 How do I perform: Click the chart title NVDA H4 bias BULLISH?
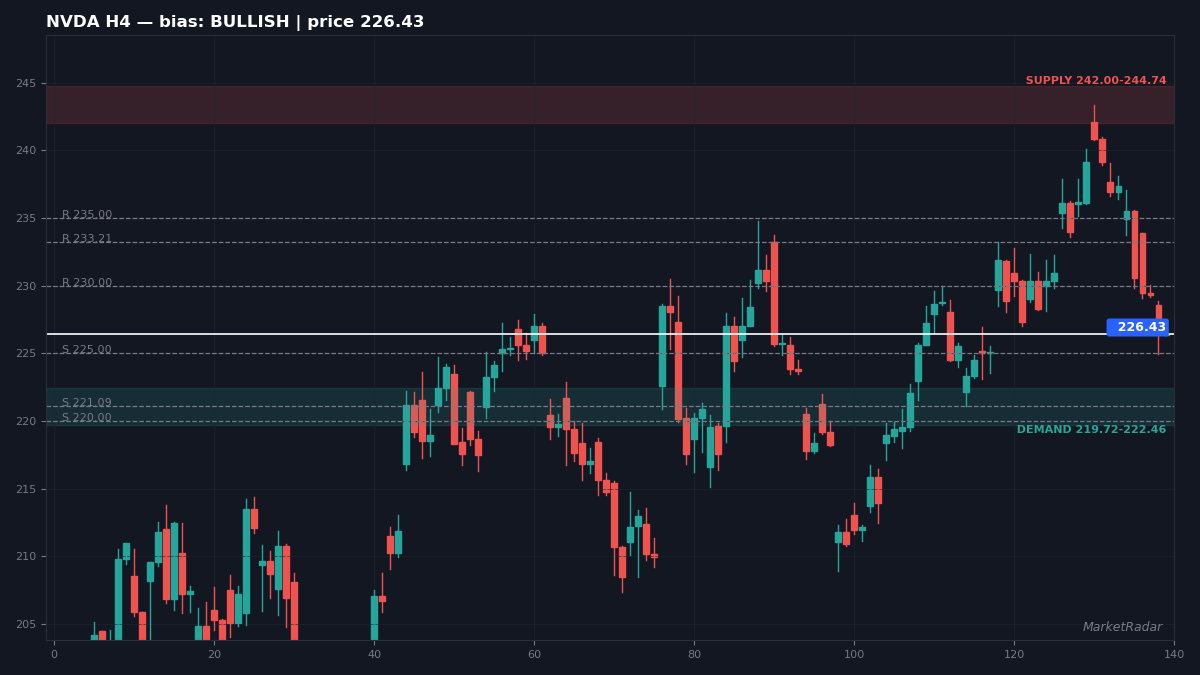[x=235, y=22]
